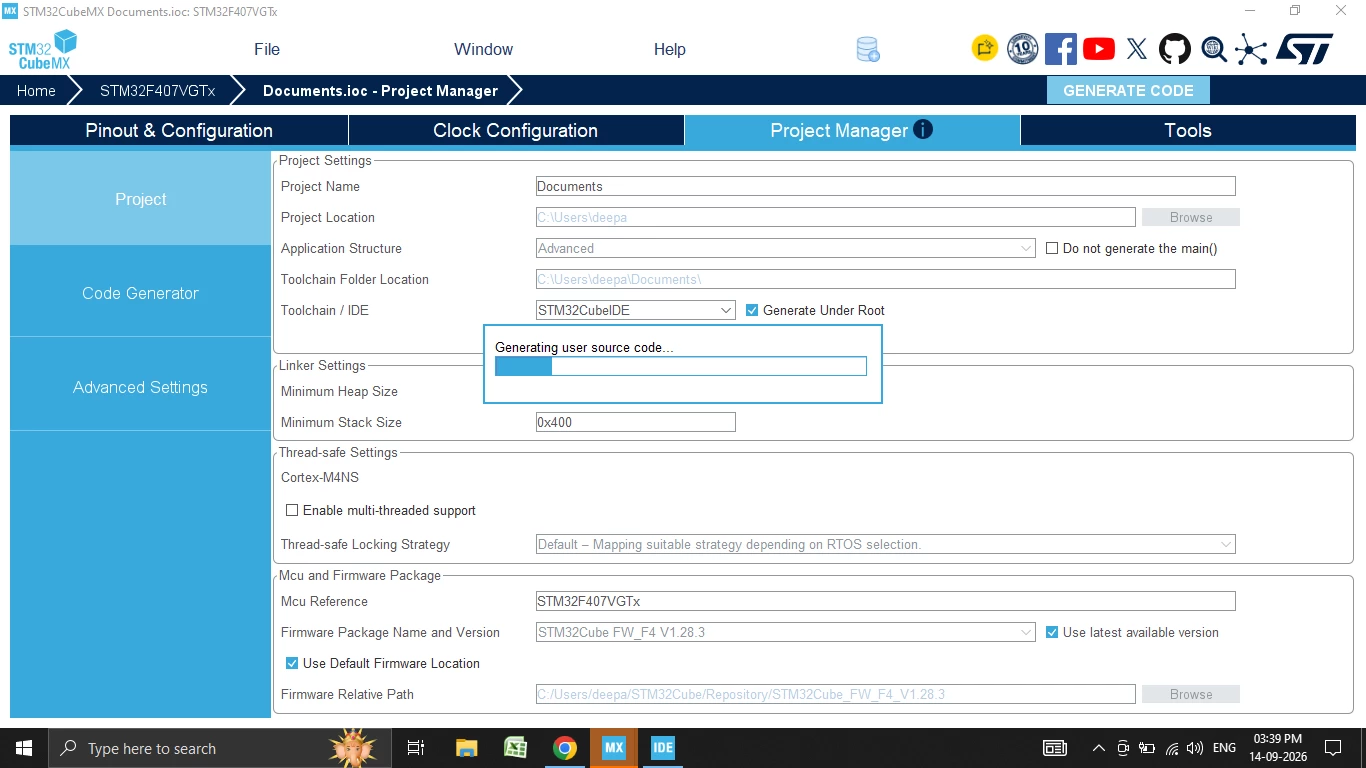The width and height of the screenshot is (1366, 768).
Task: Open the File menu
Action: pos(267,49)
